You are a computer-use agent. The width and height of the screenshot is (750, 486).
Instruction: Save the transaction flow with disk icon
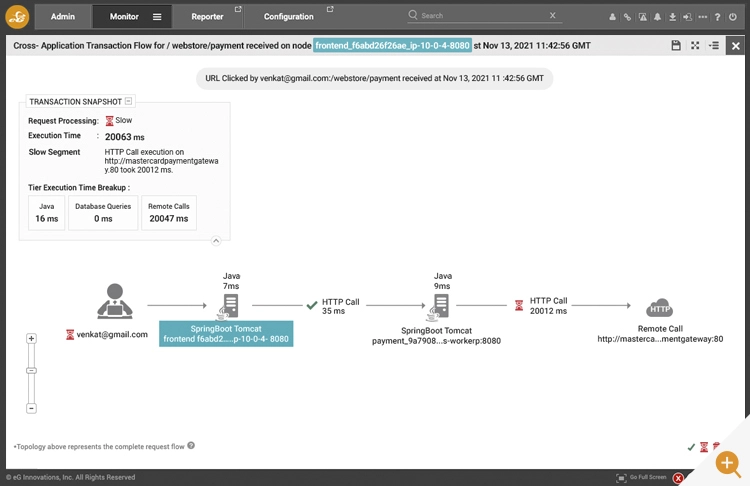pos(676,45)
